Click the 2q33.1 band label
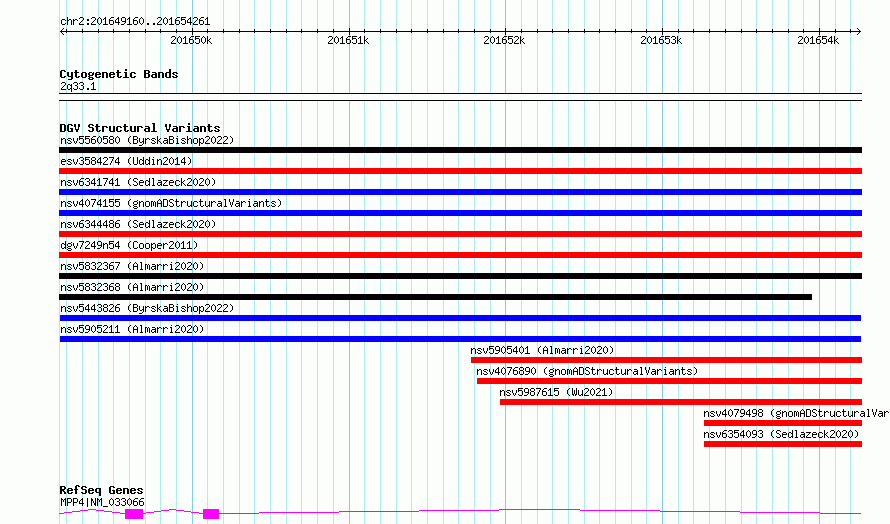This screenshot has width=890, height=524. tap(78, 86)
